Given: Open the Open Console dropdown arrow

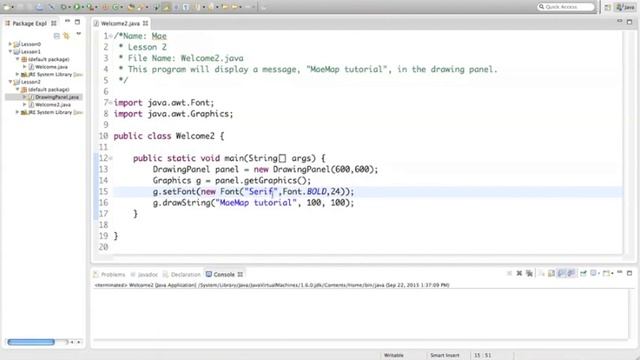Looking at the screenshot, I should [x=612, y=273].
